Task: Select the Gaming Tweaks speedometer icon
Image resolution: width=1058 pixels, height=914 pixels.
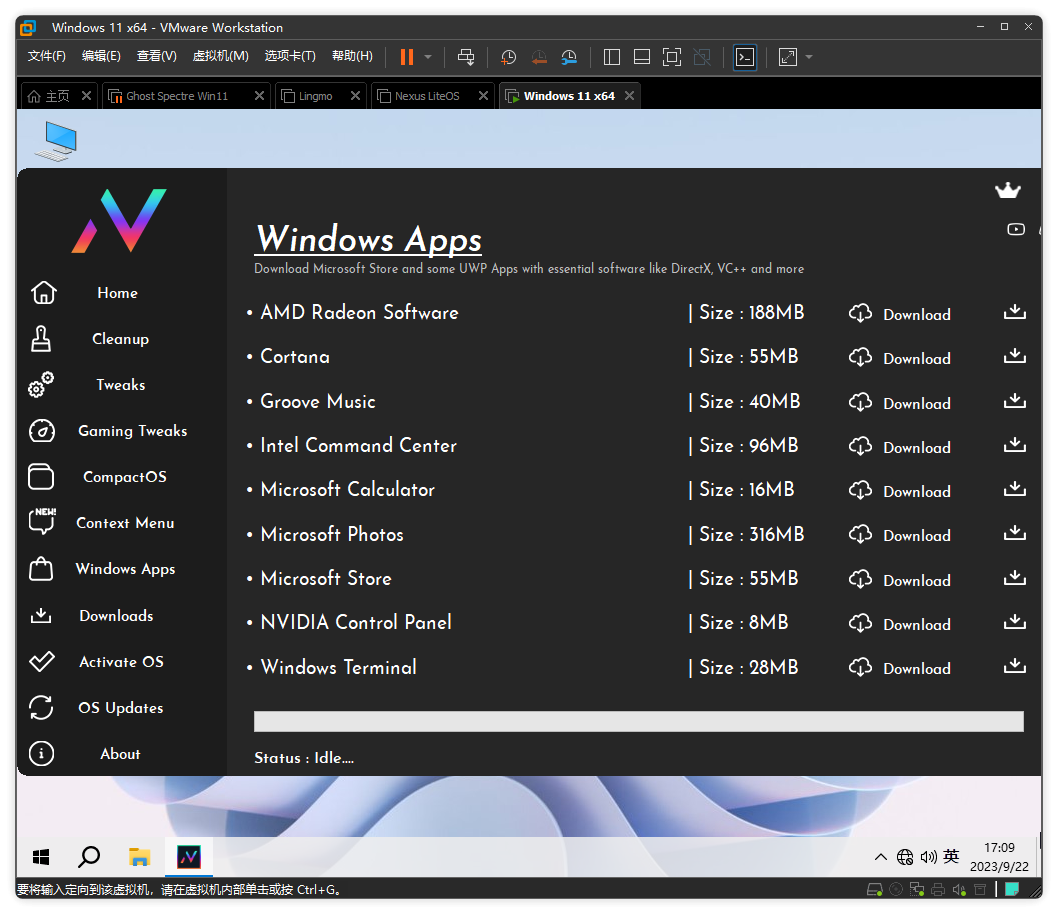Action: click(x=41, y=431)
